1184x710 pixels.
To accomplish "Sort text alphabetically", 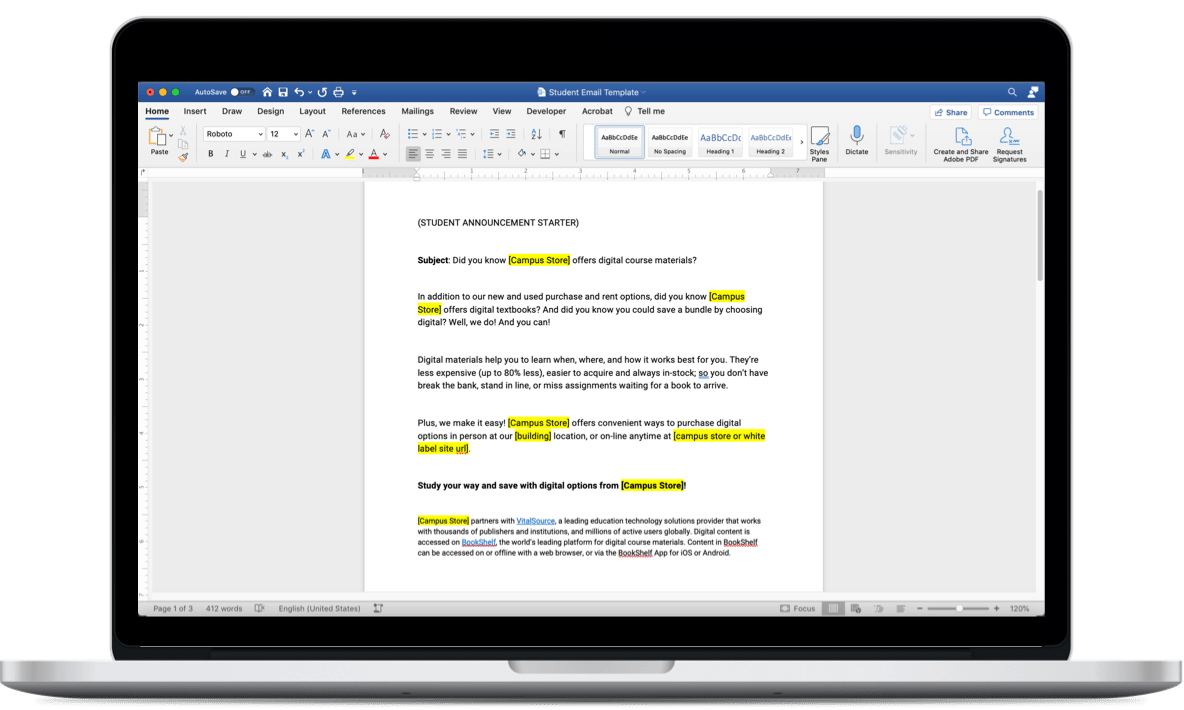I will pos(536,134).
